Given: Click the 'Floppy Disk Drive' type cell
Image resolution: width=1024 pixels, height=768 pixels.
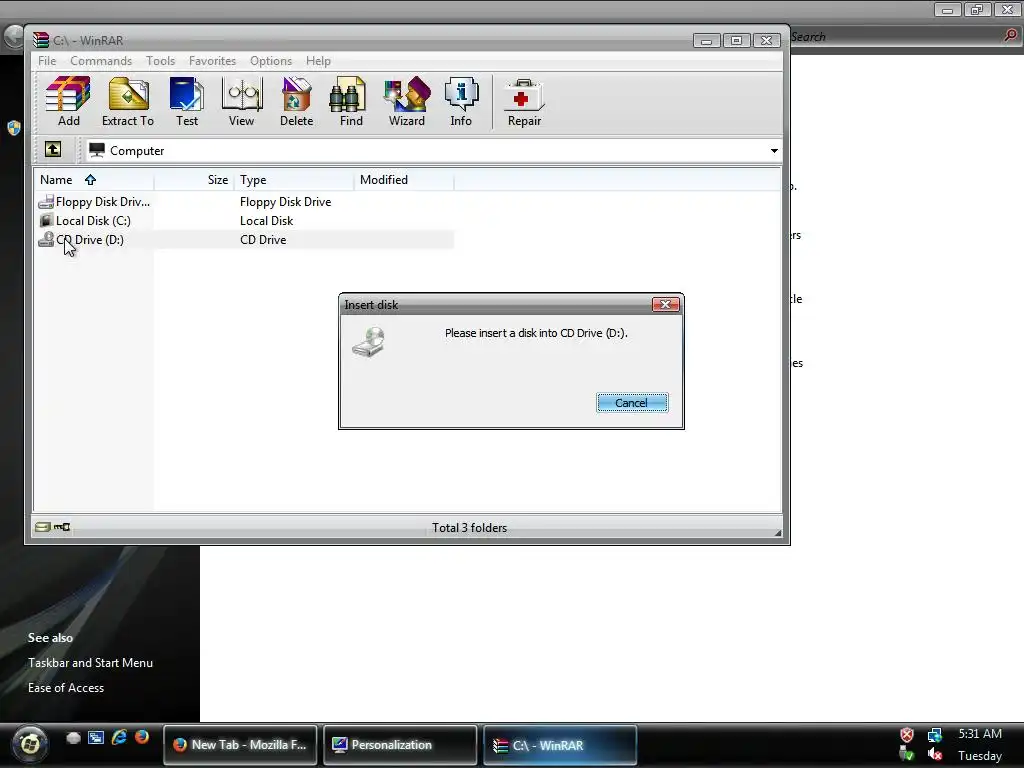Looking at the screenshot, I should pos(285,202).
